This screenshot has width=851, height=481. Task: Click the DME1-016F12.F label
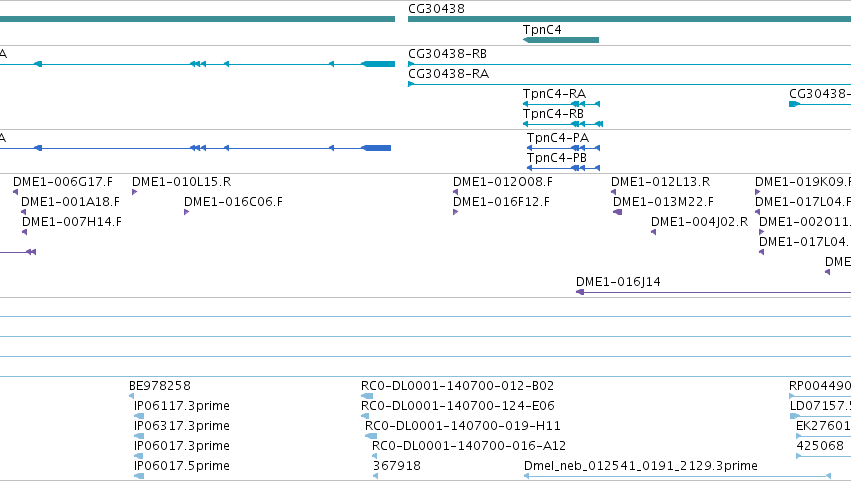(501, 202)
